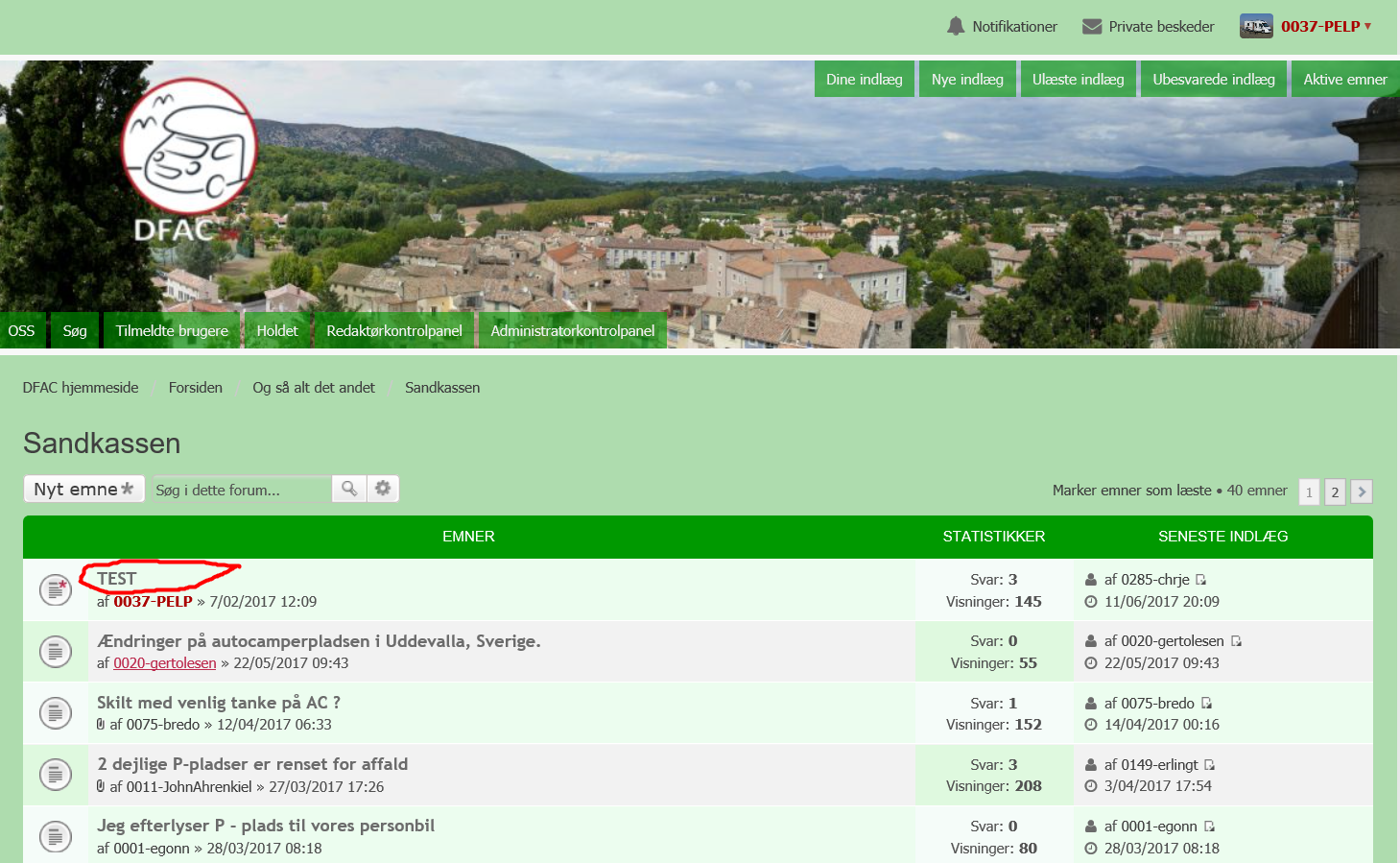Screen dimensions: 1400x863
Task: View latest post icon by 0001-egonn
Action: click(x=1209, y=827)
